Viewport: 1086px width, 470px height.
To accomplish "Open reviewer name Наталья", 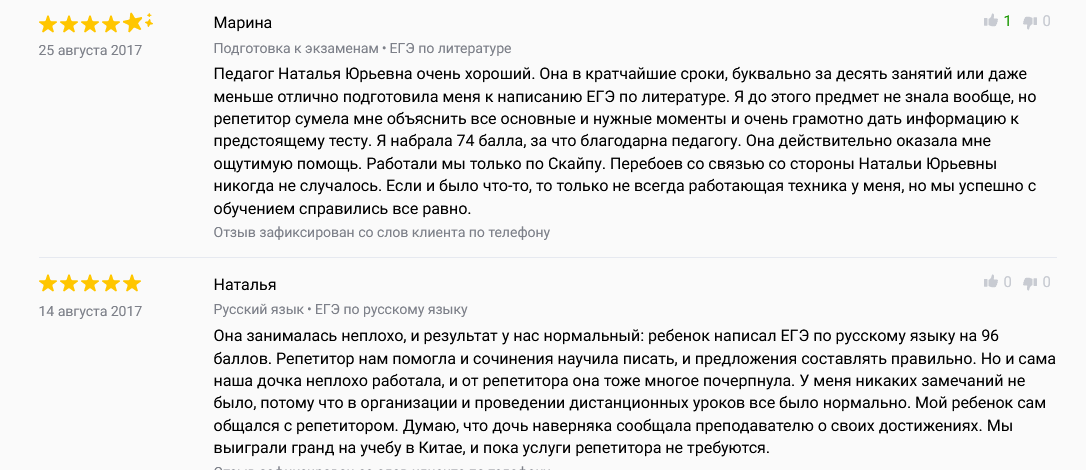I will coord(244,284).
